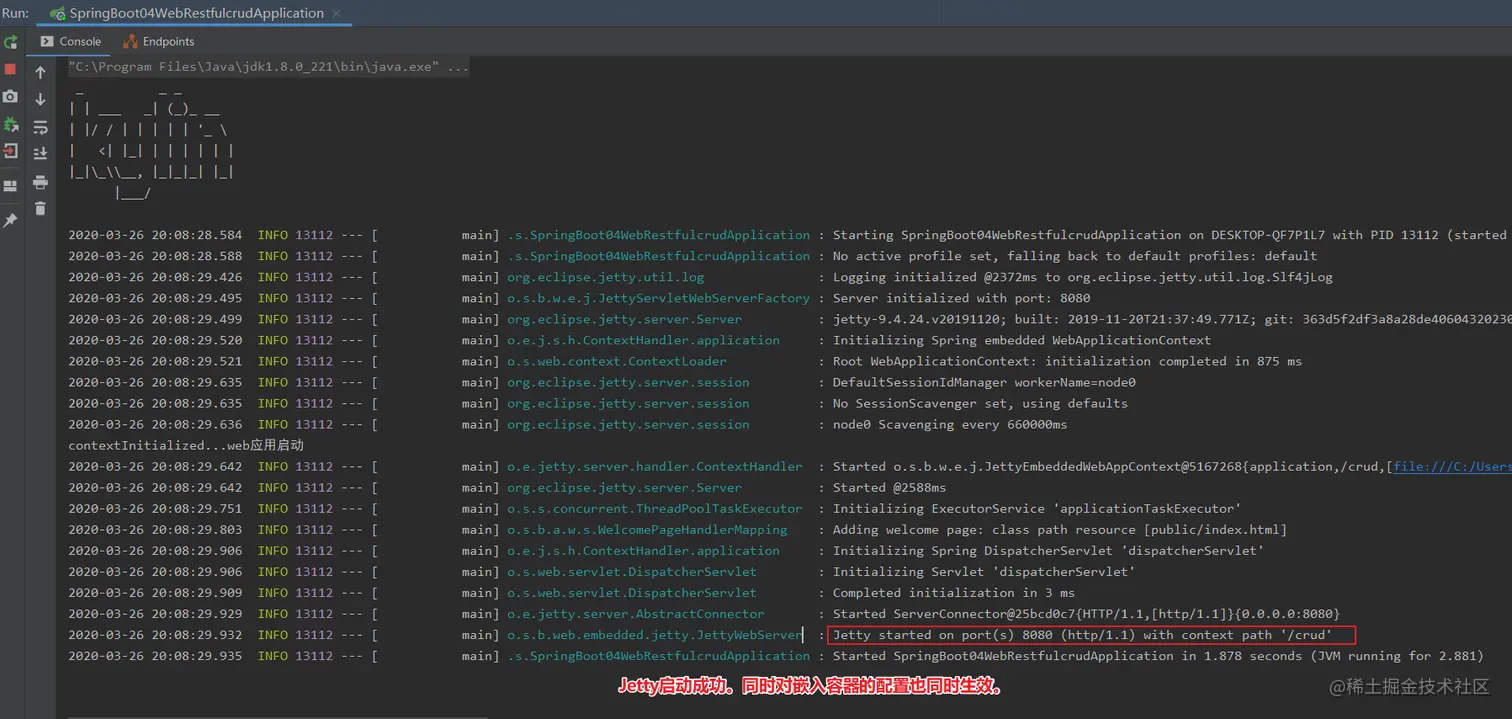Viewport: 1512px width, 719px height.
Task: Click 'Initializing ExecutorService applicationTaskExecutor' message
Action: point(1037,509)
